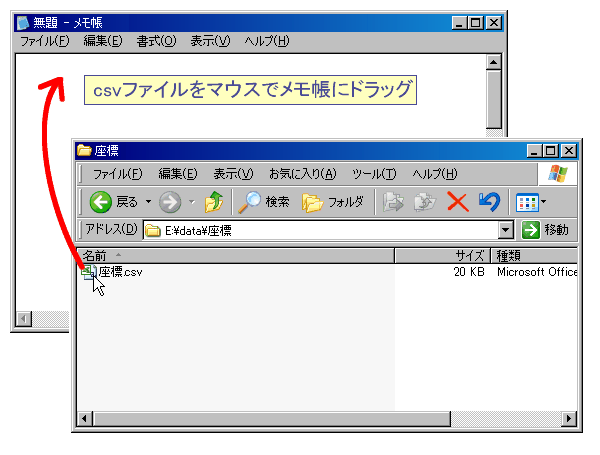Open 表示(V) menu in 座標 Explorer

pos(233,174)
